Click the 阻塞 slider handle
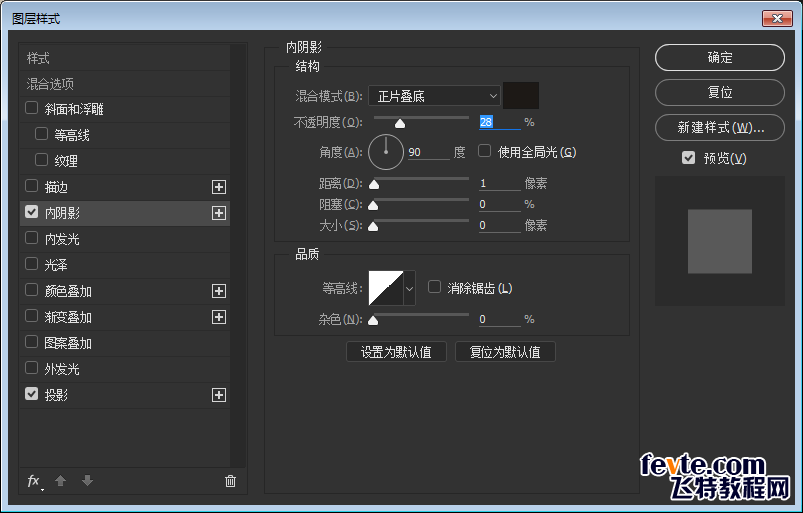 [373, 205]
